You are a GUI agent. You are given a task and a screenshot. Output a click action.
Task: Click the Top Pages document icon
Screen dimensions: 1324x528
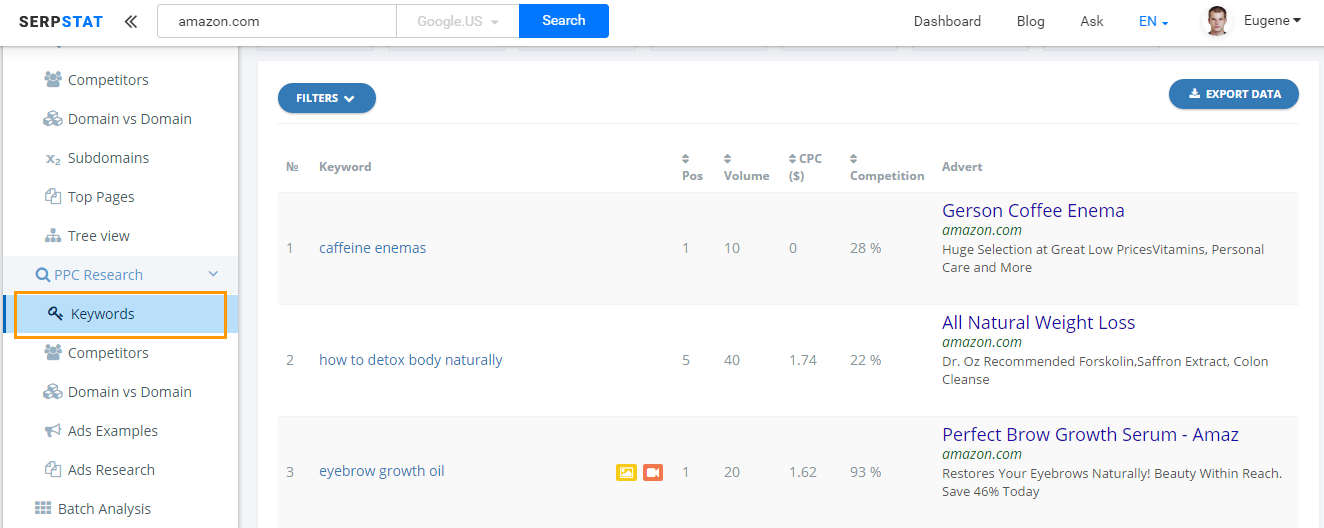(x=53, y=197)
